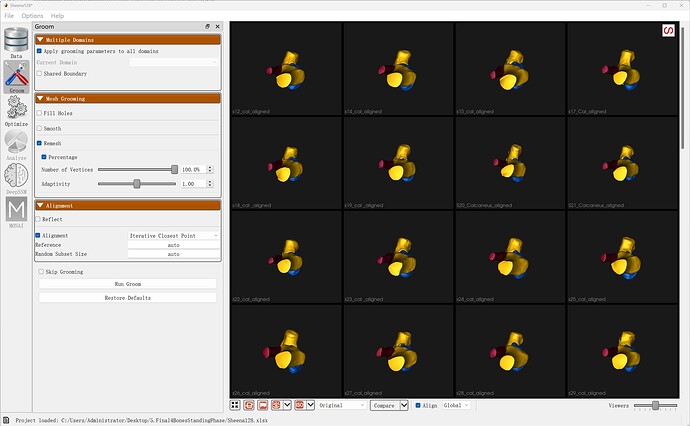Enable the Smooth checkbox
The height and width of the screenshot is (426, 690).
coord(39,129)
